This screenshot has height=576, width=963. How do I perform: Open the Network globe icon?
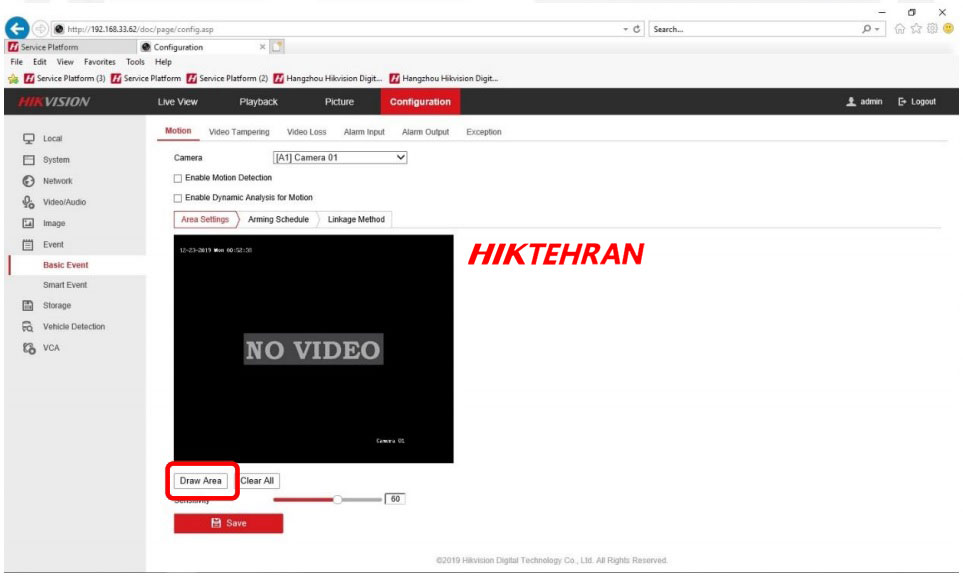tap(28, 181)
